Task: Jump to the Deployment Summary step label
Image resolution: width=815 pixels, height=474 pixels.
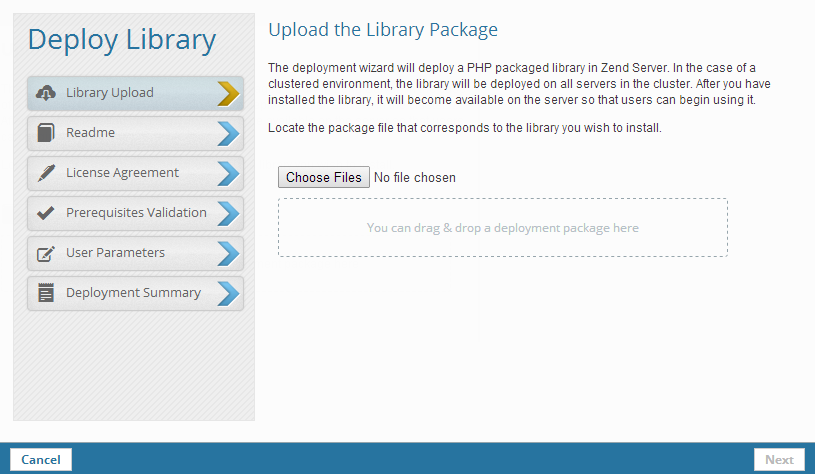Action: (133, 293)
